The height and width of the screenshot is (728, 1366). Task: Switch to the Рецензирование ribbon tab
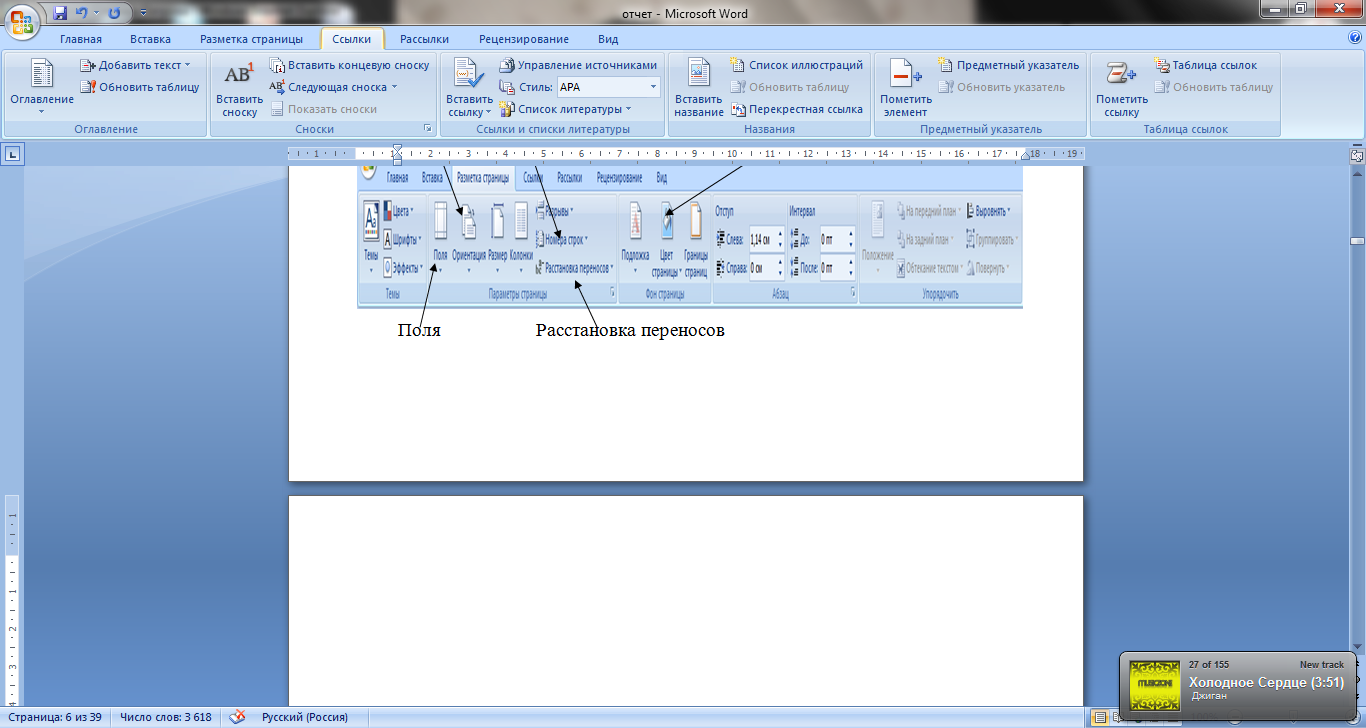[523, 39]
